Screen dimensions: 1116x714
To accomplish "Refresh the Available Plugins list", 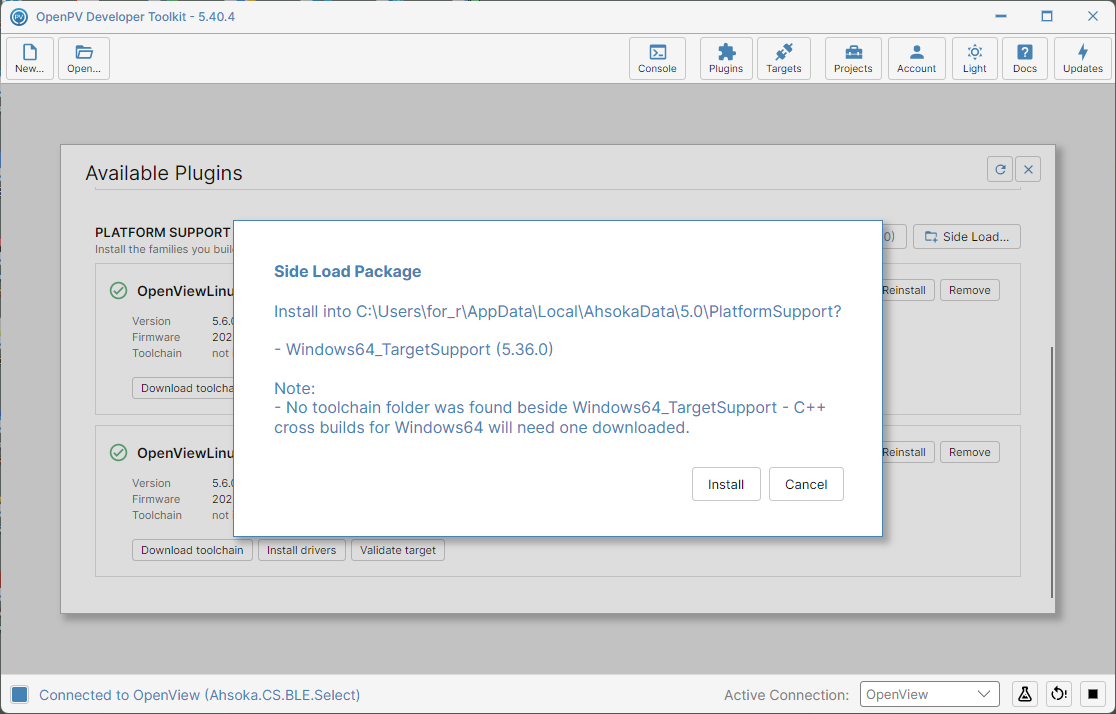I will coord(1000,169).
